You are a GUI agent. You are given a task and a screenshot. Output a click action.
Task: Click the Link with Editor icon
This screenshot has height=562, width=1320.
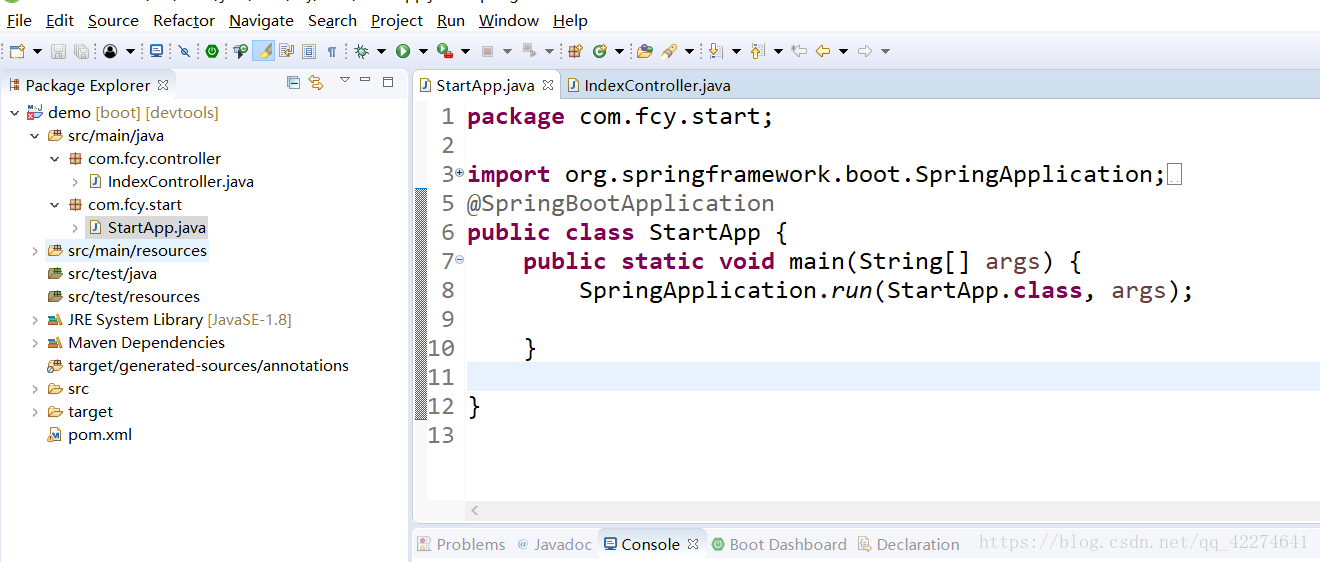coord(316,82)
